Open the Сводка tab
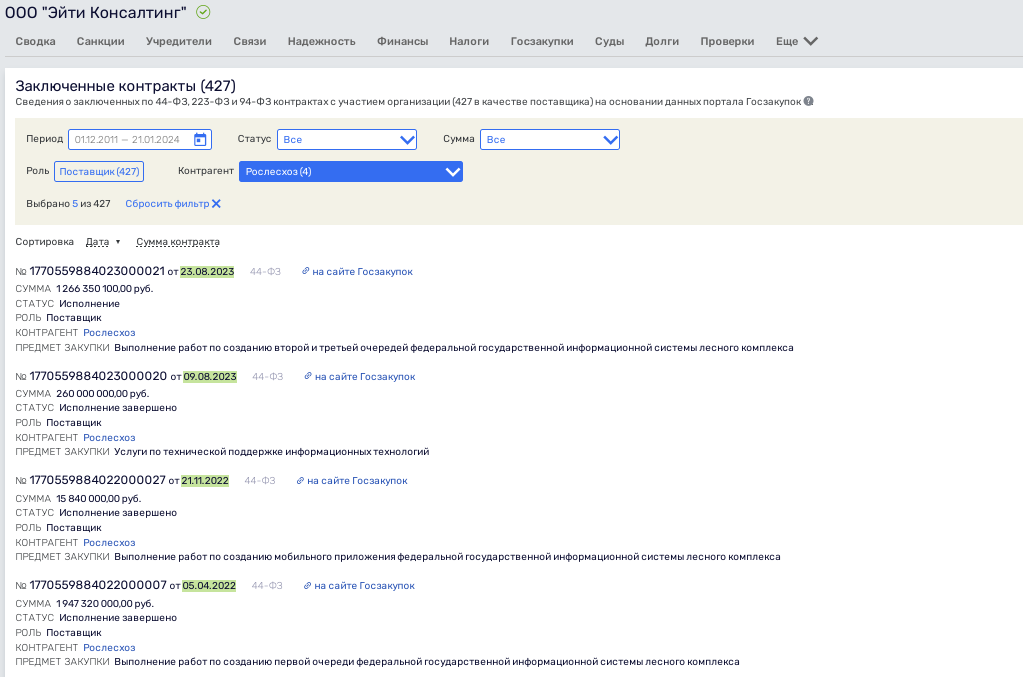1023x677 pixels. 35,41
